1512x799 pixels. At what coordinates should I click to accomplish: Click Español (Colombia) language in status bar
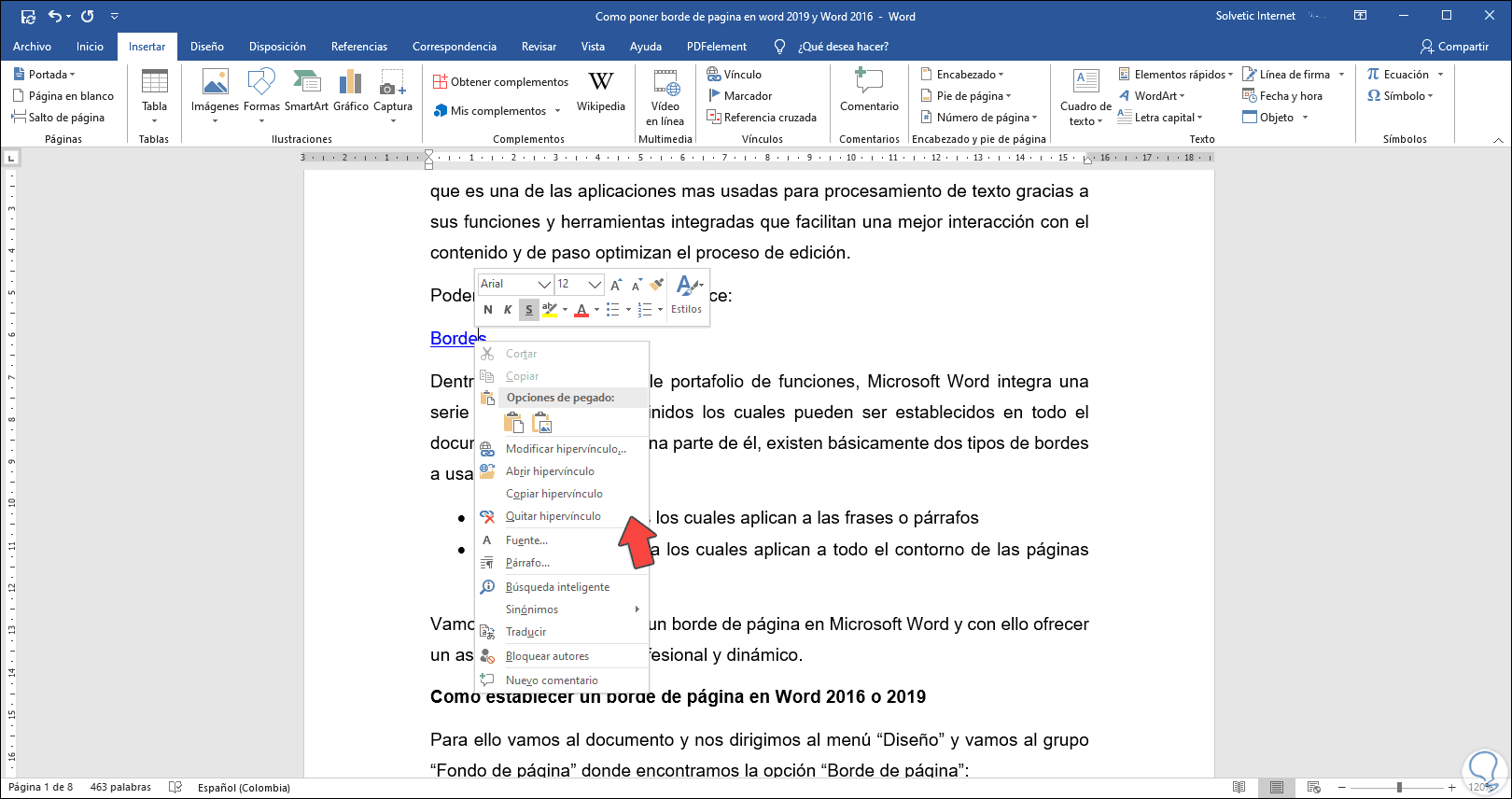pos(244,788)
